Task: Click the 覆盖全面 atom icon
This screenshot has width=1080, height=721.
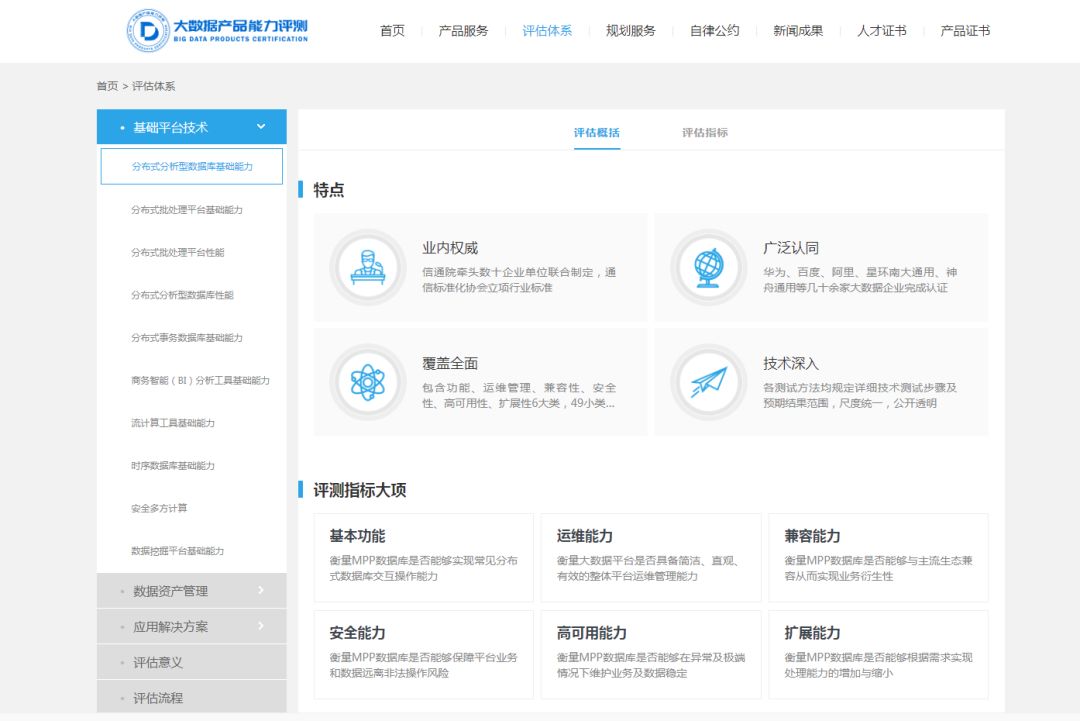Action: point(368,382)
